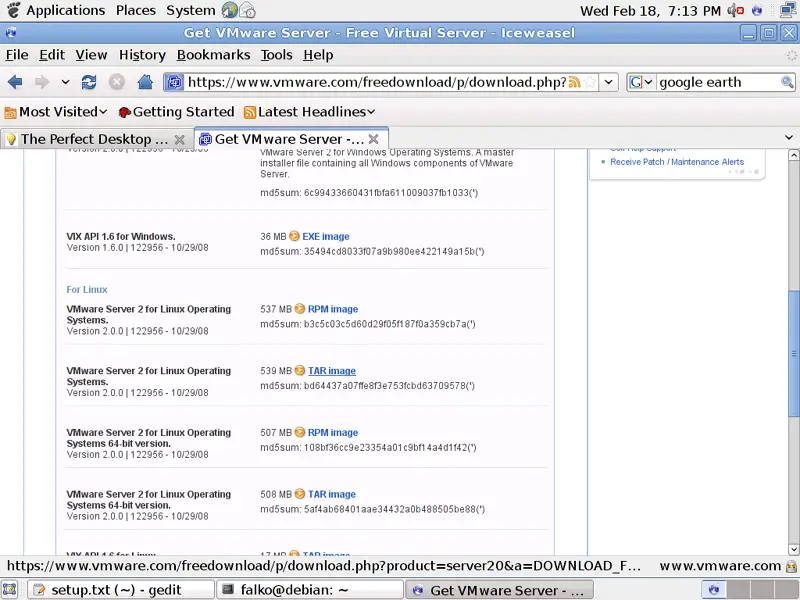Click the vertical scrollbar thumb
The height and width of the screenshot is (600, 800).
pos(793,353)
